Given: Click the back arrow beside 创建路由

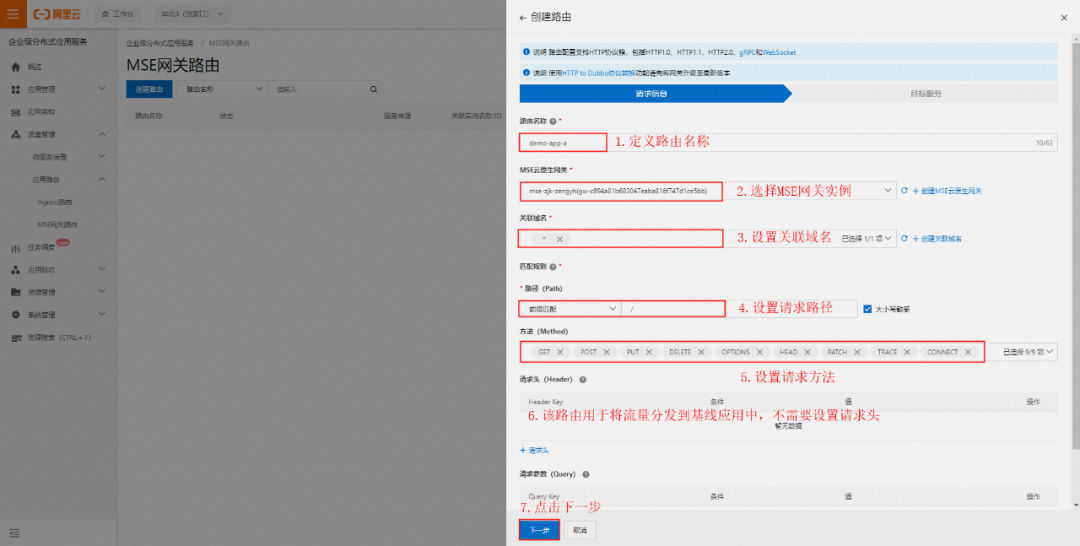Looking at the screenshot, I should [523, 17].
